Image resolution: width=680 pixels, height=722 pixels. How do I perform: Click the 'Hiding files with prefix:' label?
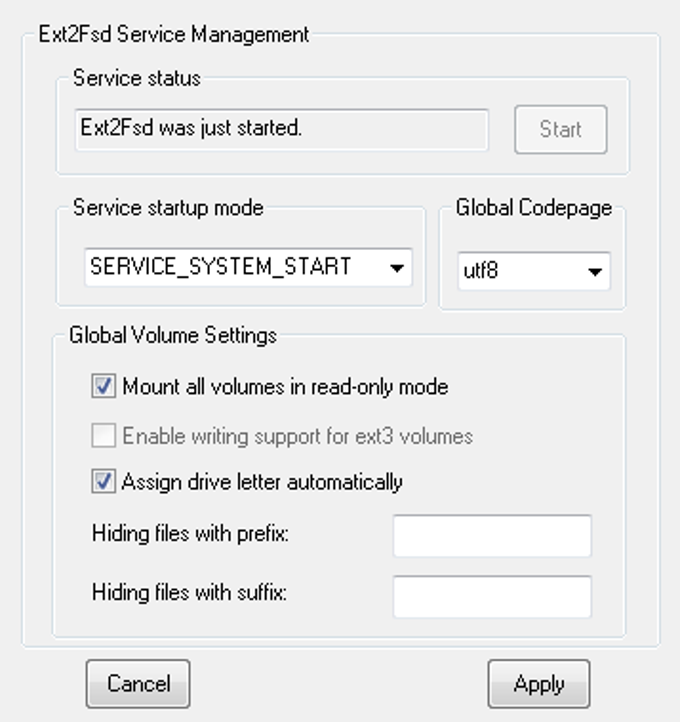pyautogui.click(x=190, y=533)
